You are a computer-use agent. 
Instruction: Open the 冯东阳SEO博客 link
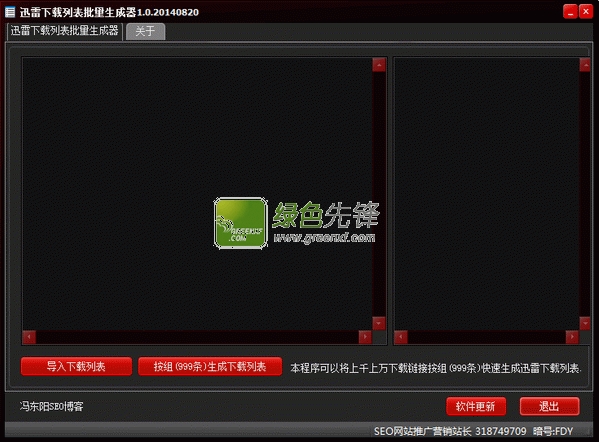[x=52, y=406]
